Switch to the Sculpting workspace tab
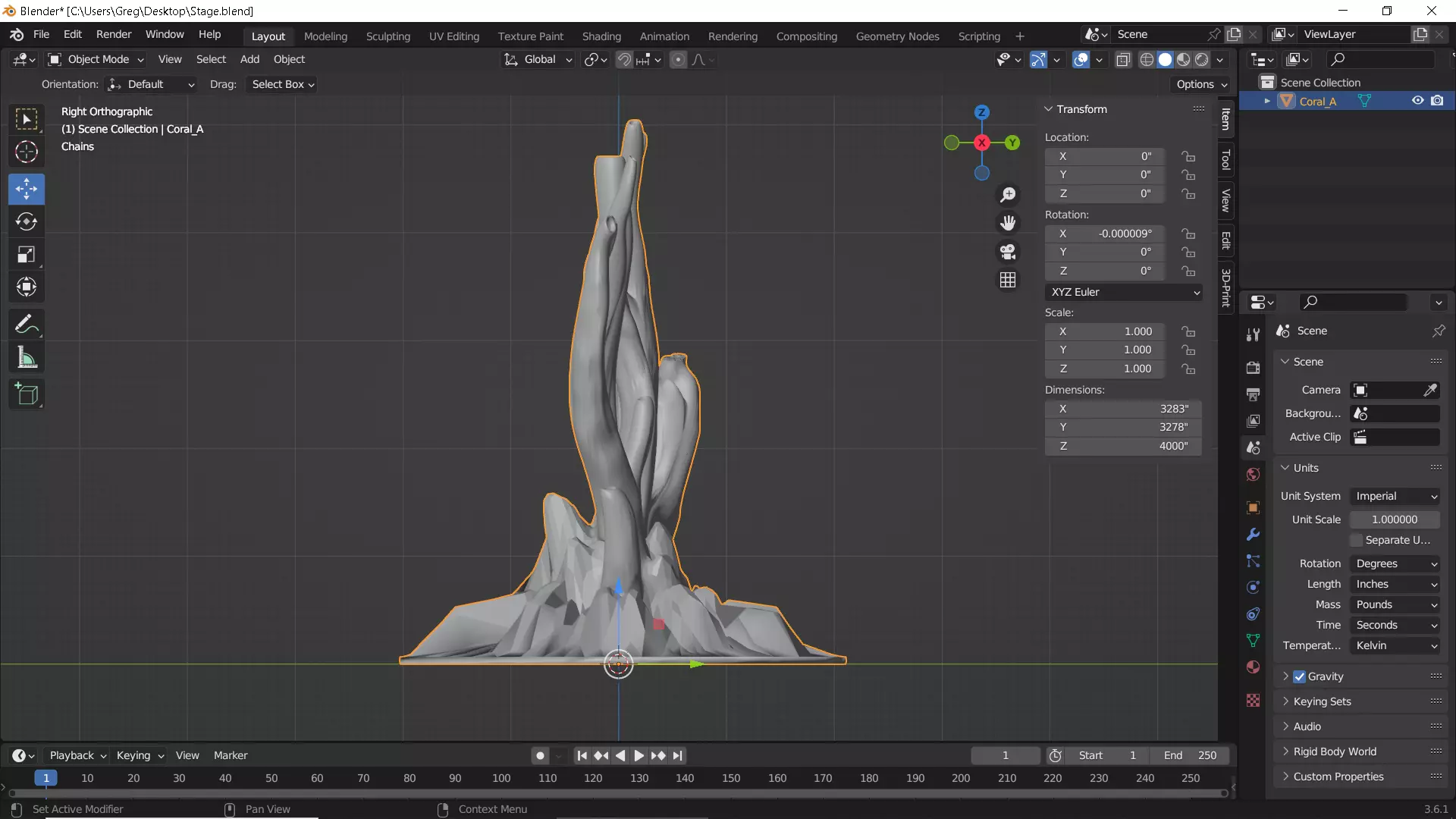 (x=388, y=36)
